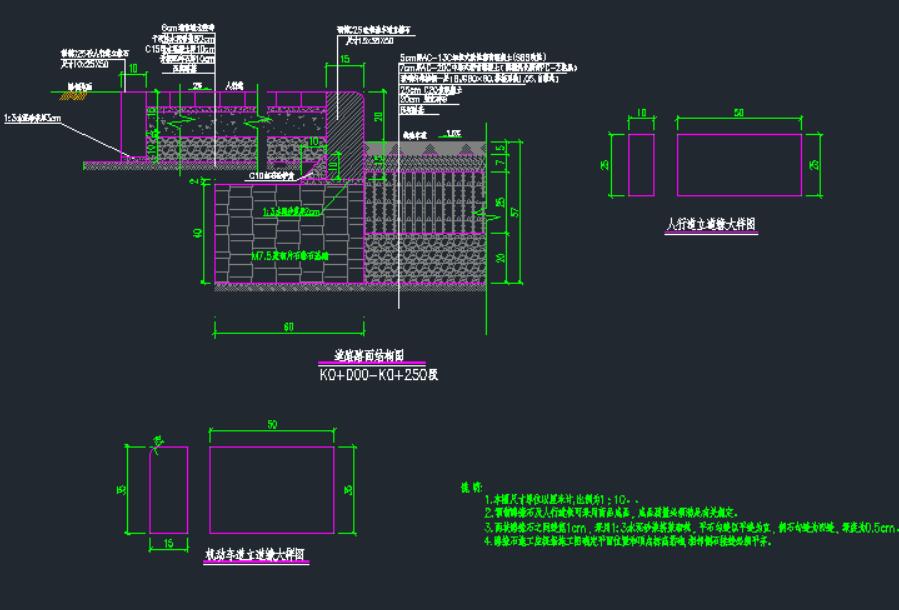Select the 40 vertical dimension left of the masonry
The image size is (899, 610).
coord(199,233)
